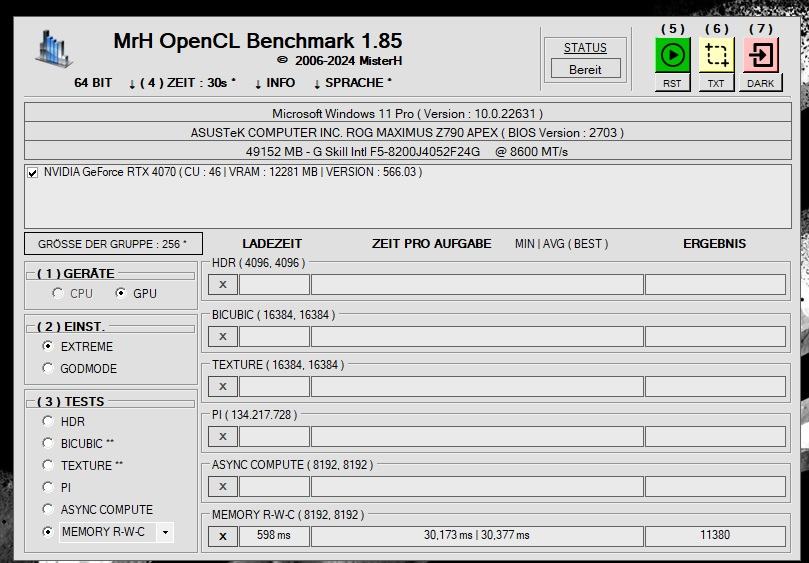Select the GODMODE setting radio button
Image resolution: width=809 pixels, height=563 pixels.
tap(48, 368)
